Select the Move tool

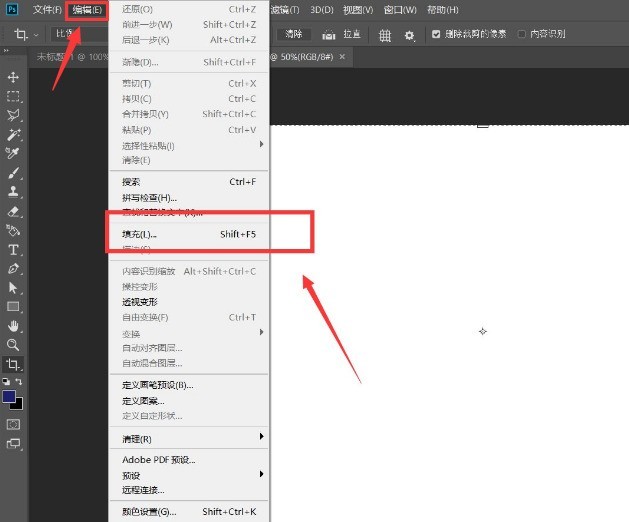click(13, 77)
